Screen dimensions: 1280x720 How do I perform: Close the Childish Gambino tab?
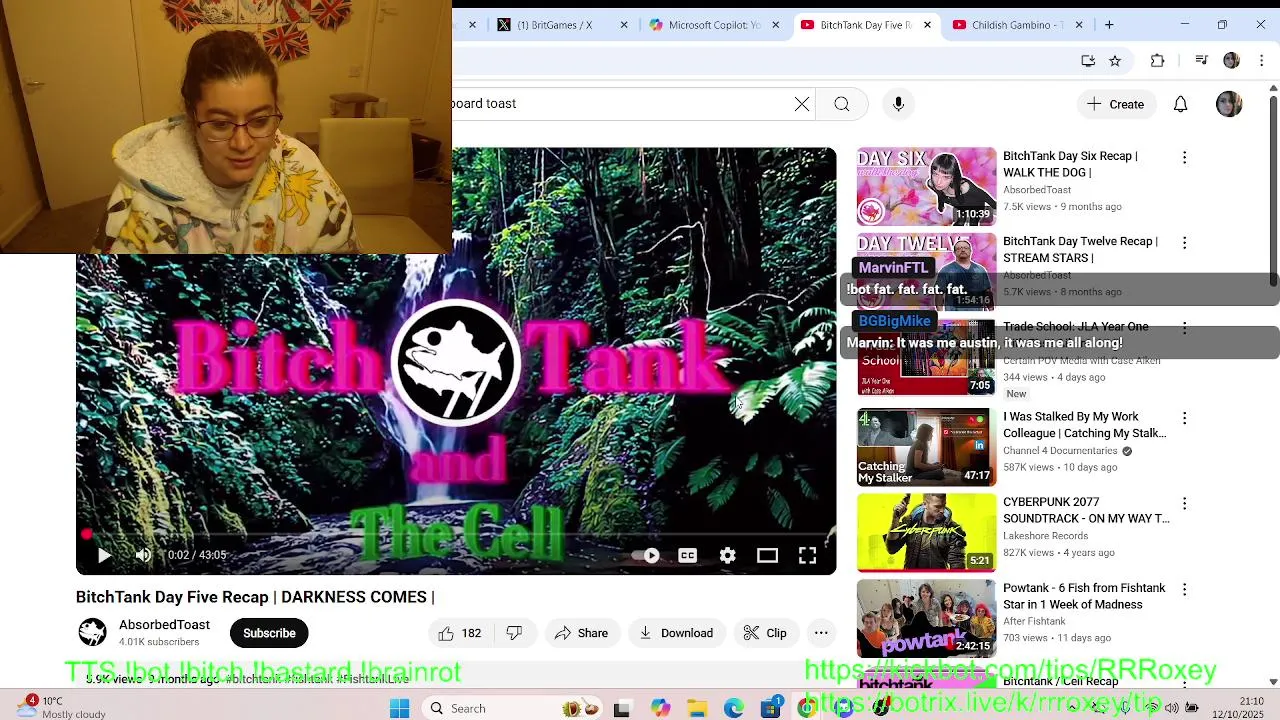pyautogui.click(x=1079, y=25)
